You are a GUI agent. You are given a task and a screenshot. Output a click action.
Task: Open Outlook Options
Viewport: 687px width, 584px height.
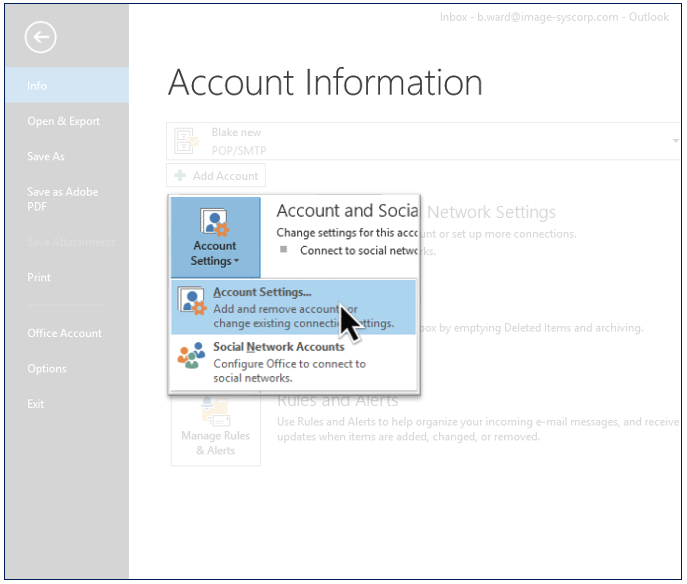(x=47, y=369)
